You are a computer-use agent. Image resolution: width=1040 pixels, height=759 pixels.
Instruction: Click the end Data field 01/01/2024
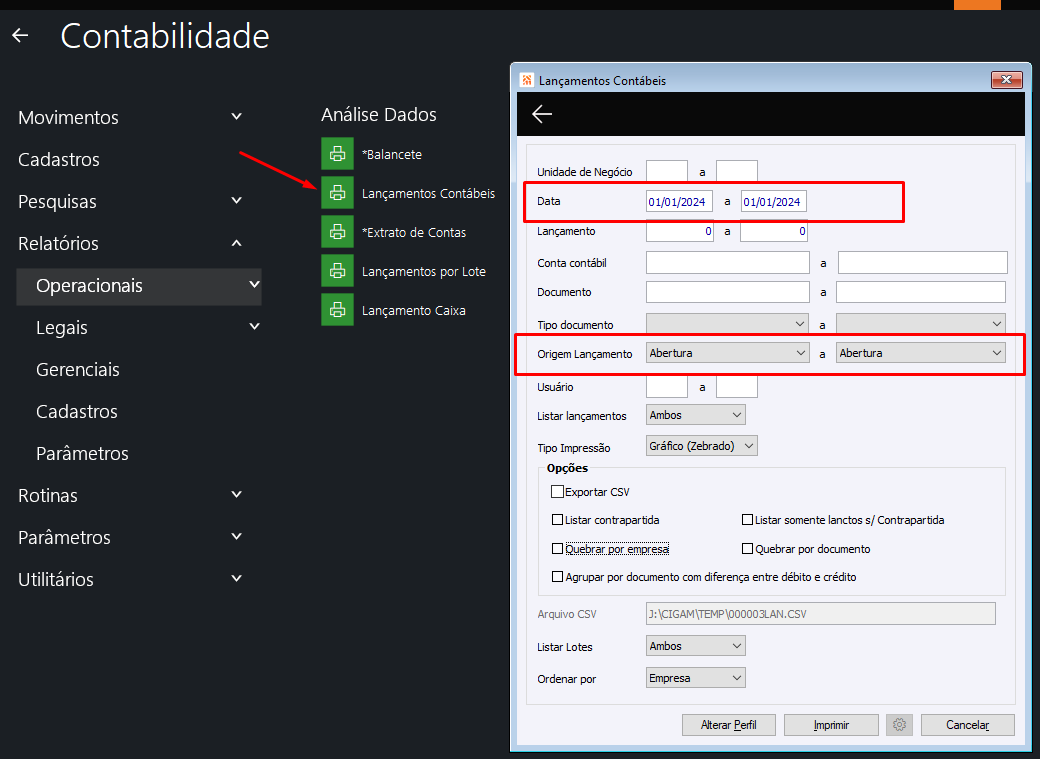tap(773, 202)
